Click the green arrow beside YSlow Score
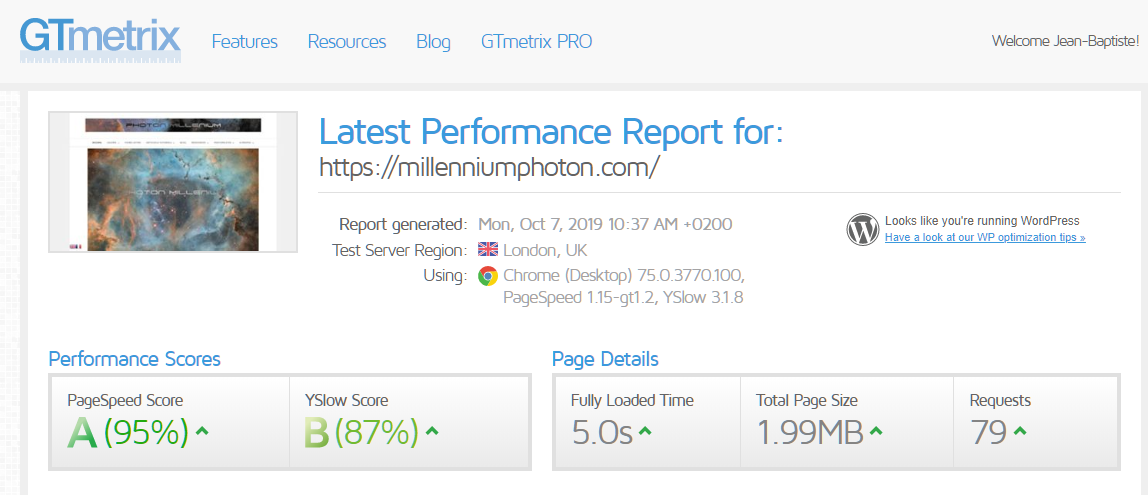The width and height of the screenshot is (1148, 495). pos(432,431)
